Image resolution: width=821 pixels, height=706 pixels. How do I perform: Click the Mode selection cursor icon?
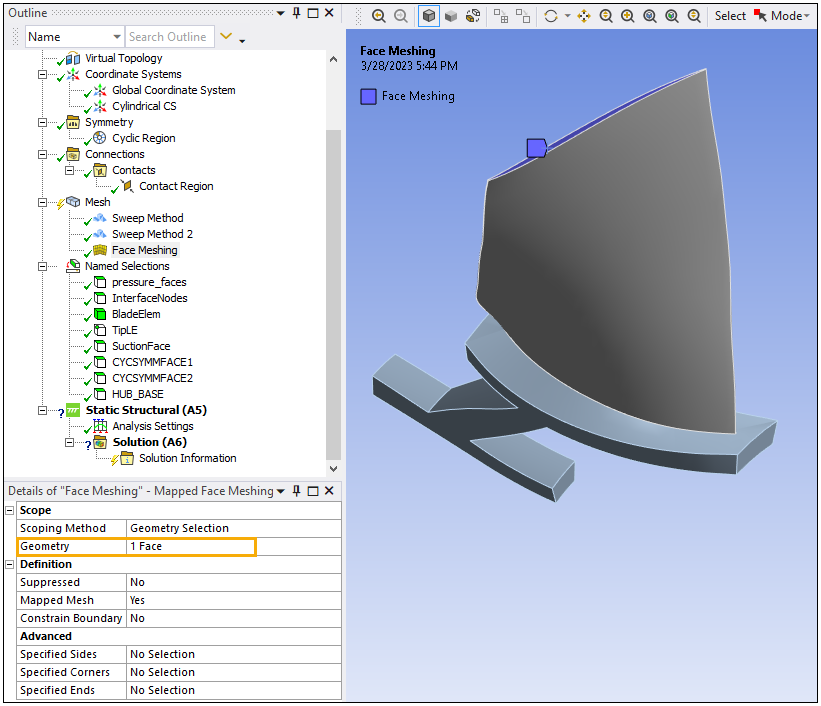pyautogui.click(x=761, y=16)
